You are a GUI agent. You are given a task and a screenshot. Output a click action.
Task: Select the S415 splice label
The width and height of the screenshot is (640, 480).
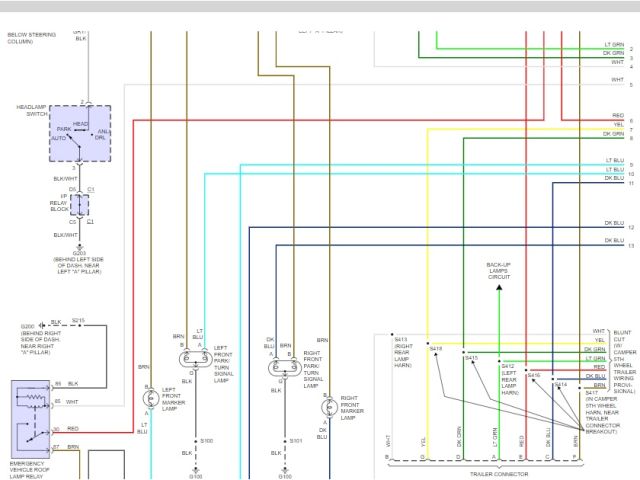click(471, 357)
